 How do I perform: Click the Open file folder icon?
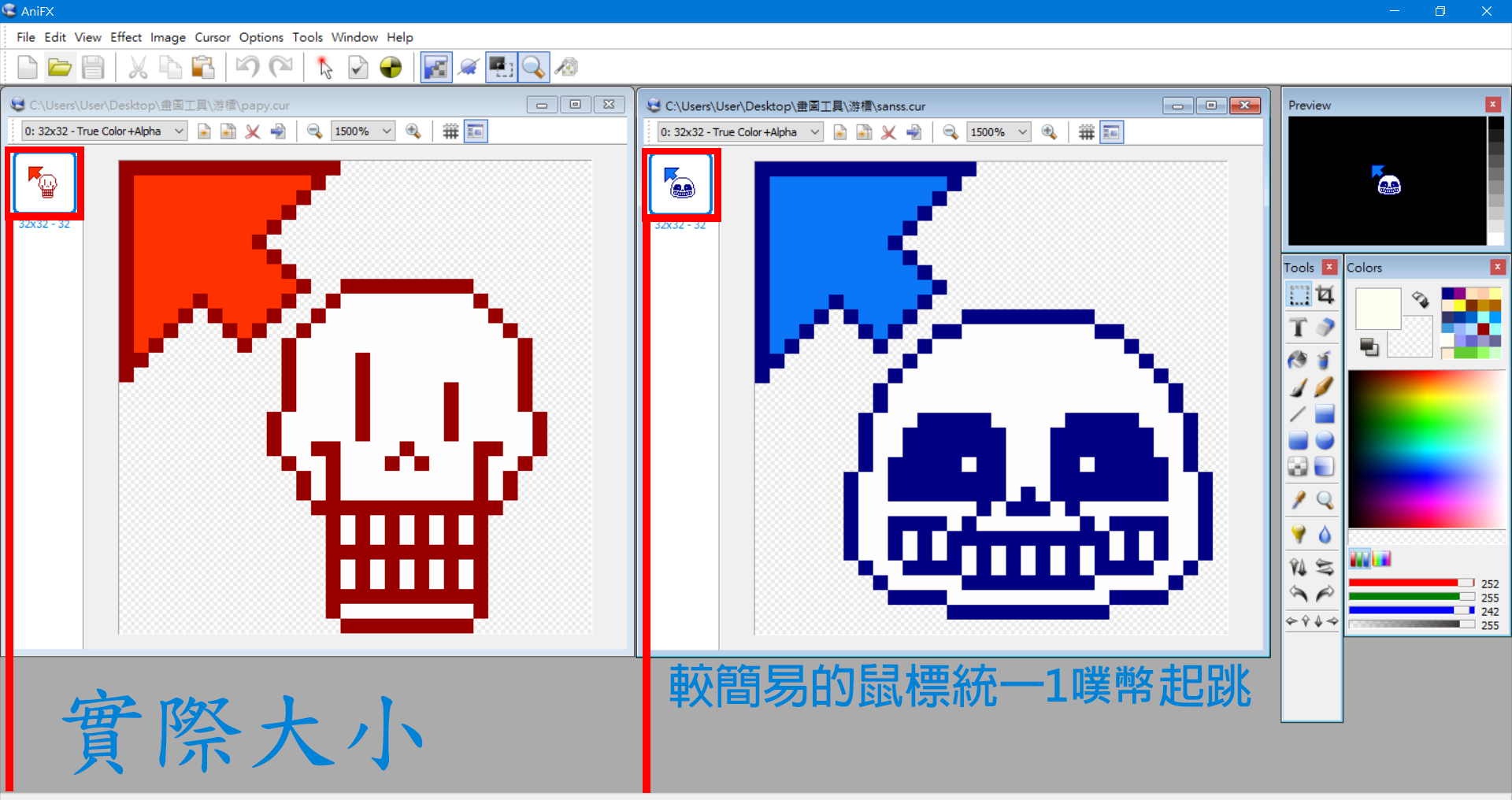coord(60,68)
